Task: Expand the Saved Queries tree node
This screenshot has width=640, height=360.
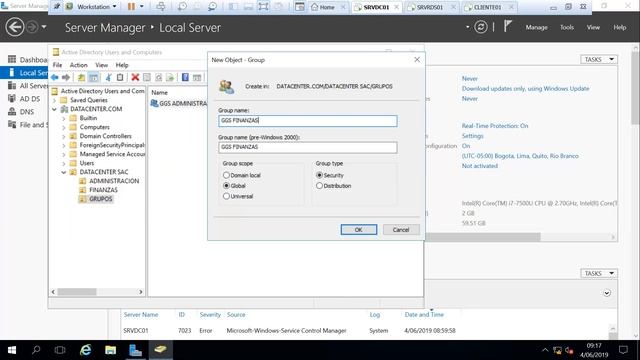Action: click(x=55, y=100)
